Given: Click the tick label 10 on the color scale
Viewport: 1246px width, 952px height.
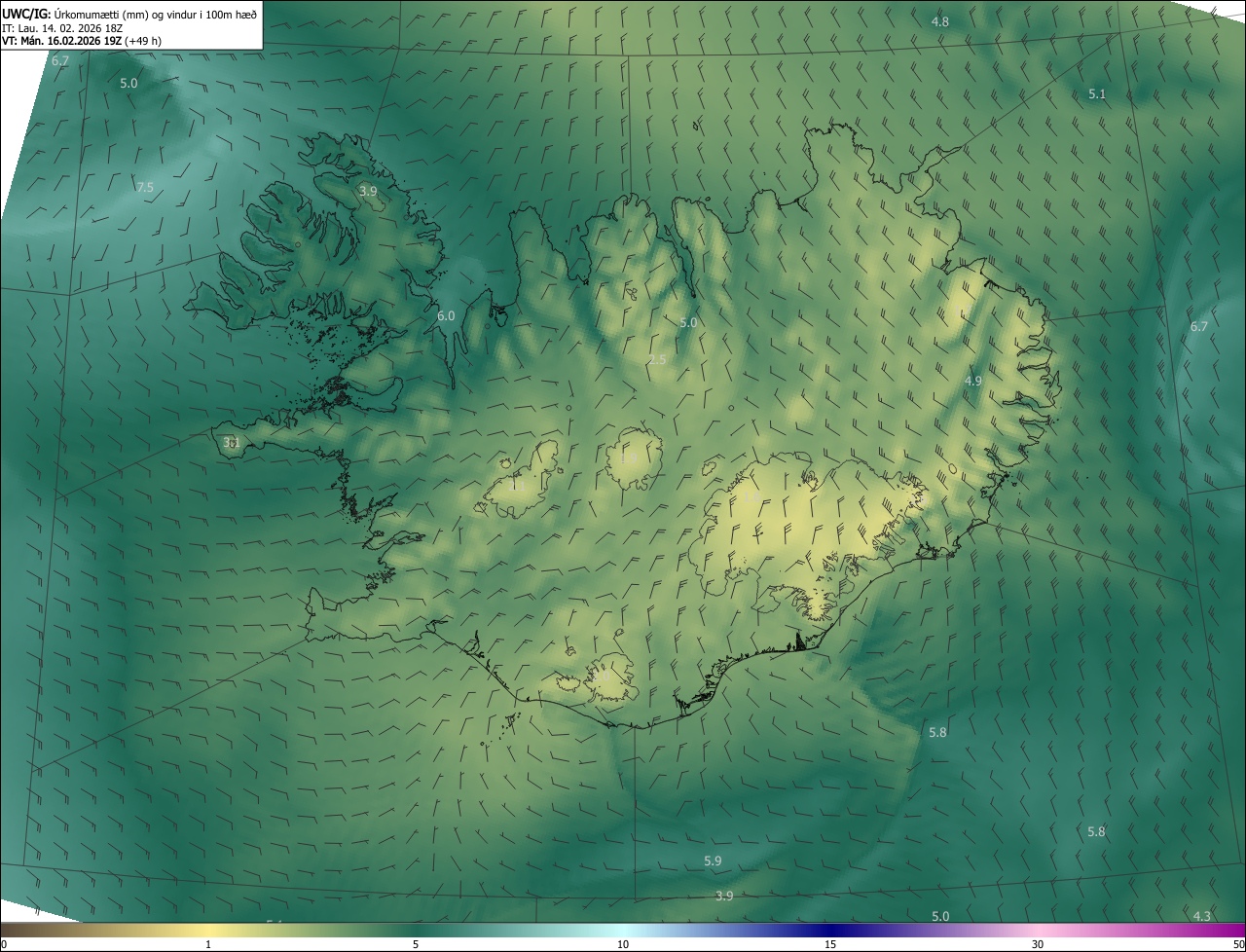Looking at the screenshot, I should pyautogui.click(x=623, y=945).
